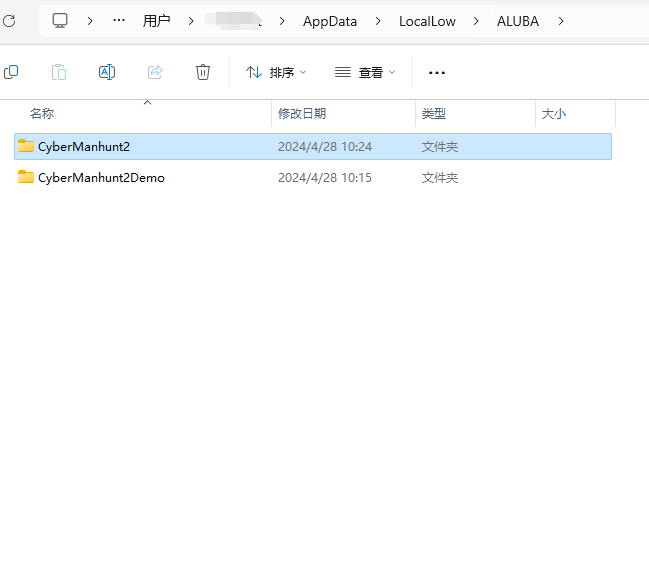The height and width of the screenshot is (567, 649).
Task: Click the Rename toolbar icon
Action: pyautogui.click(x=107, y=72)
